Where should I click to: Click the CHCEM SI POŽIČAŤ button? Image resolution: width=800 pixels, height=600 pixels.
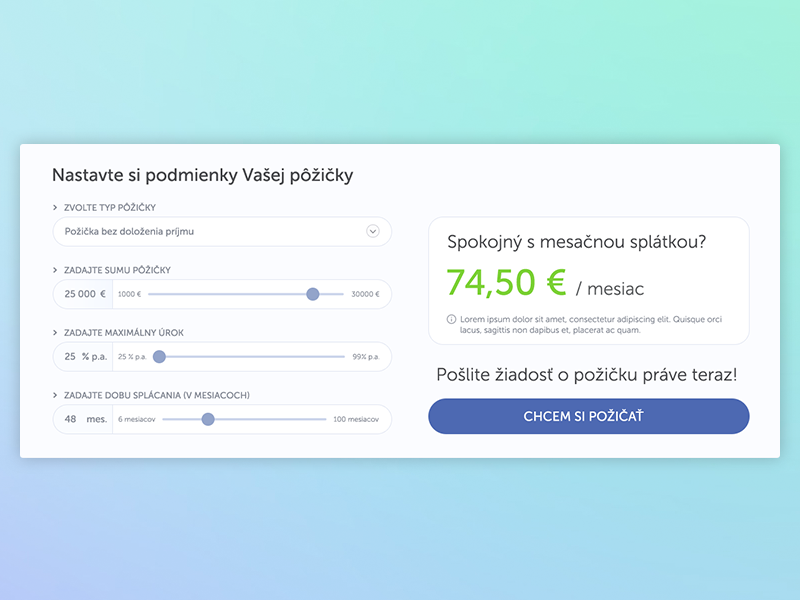(x=589, y=416)
